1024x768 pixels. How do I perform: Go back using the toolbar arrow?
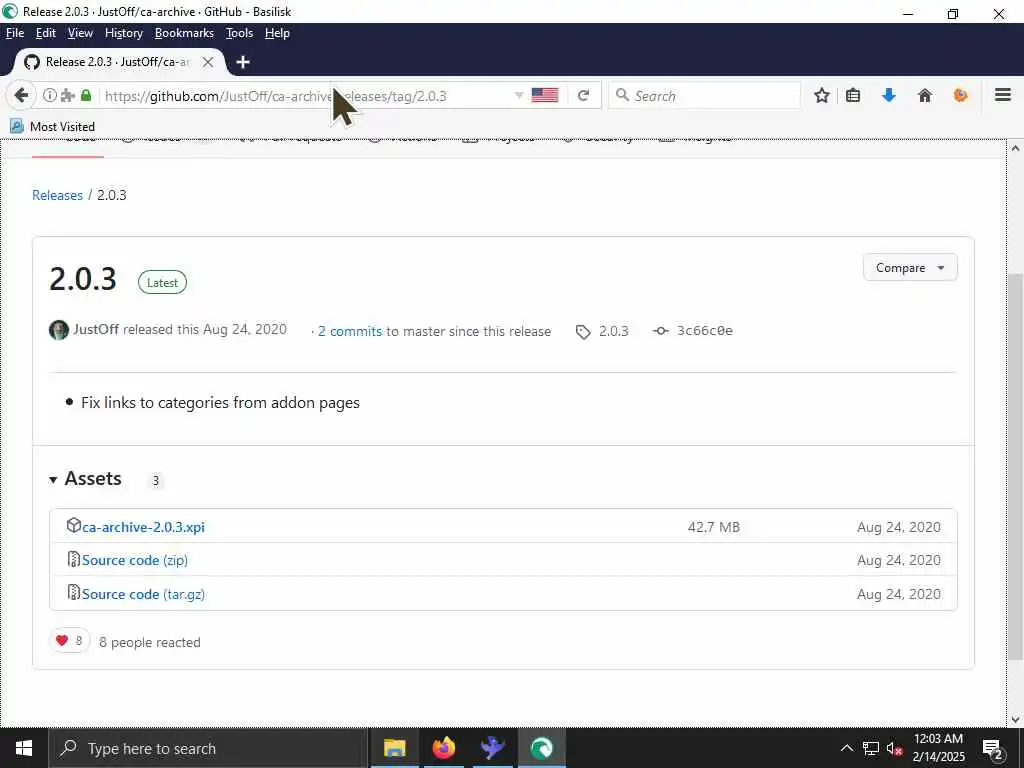(21, 96)
